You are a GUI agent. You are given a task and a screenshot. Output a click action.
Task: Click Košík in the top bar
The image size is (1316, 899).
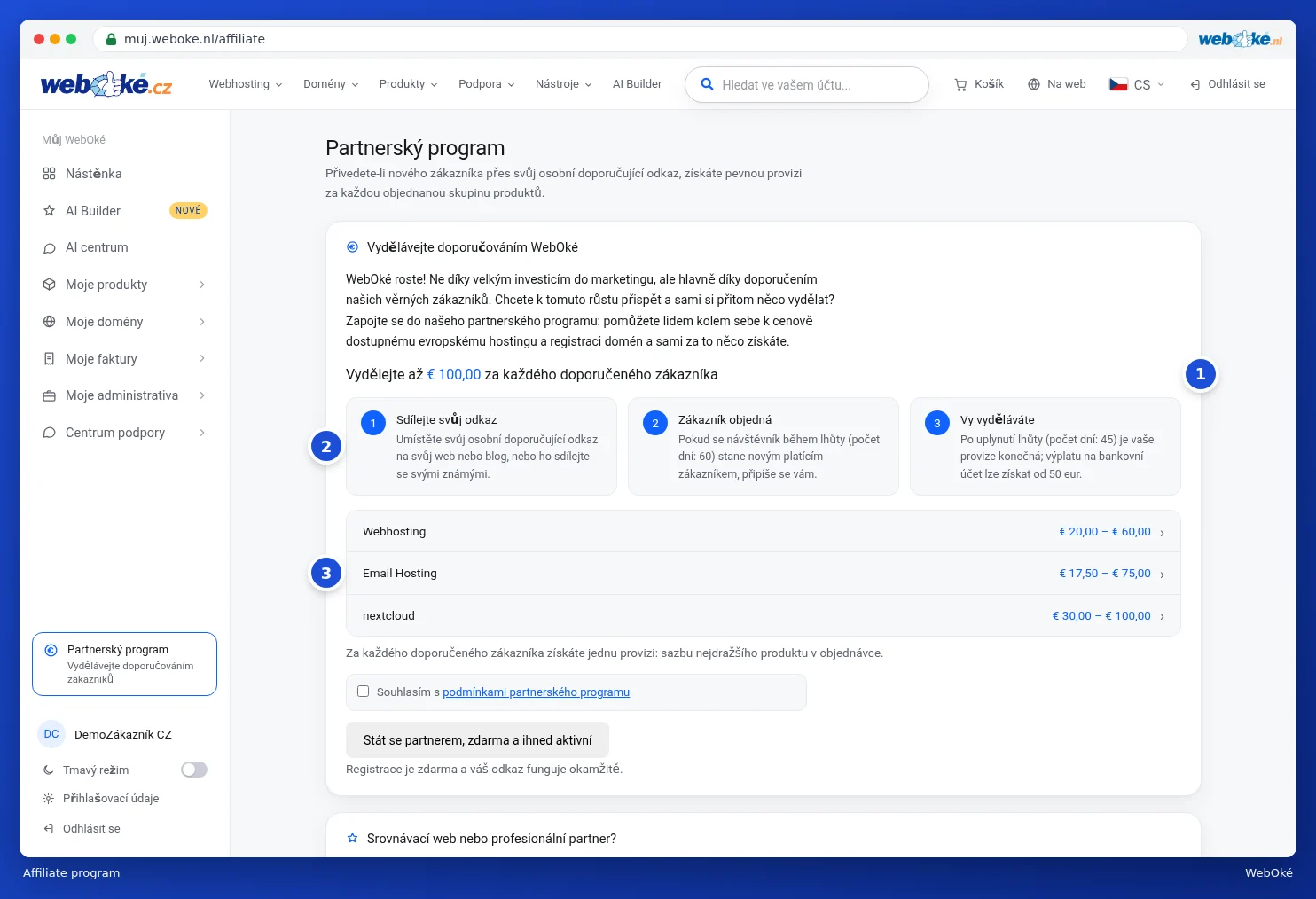point(979,84)
